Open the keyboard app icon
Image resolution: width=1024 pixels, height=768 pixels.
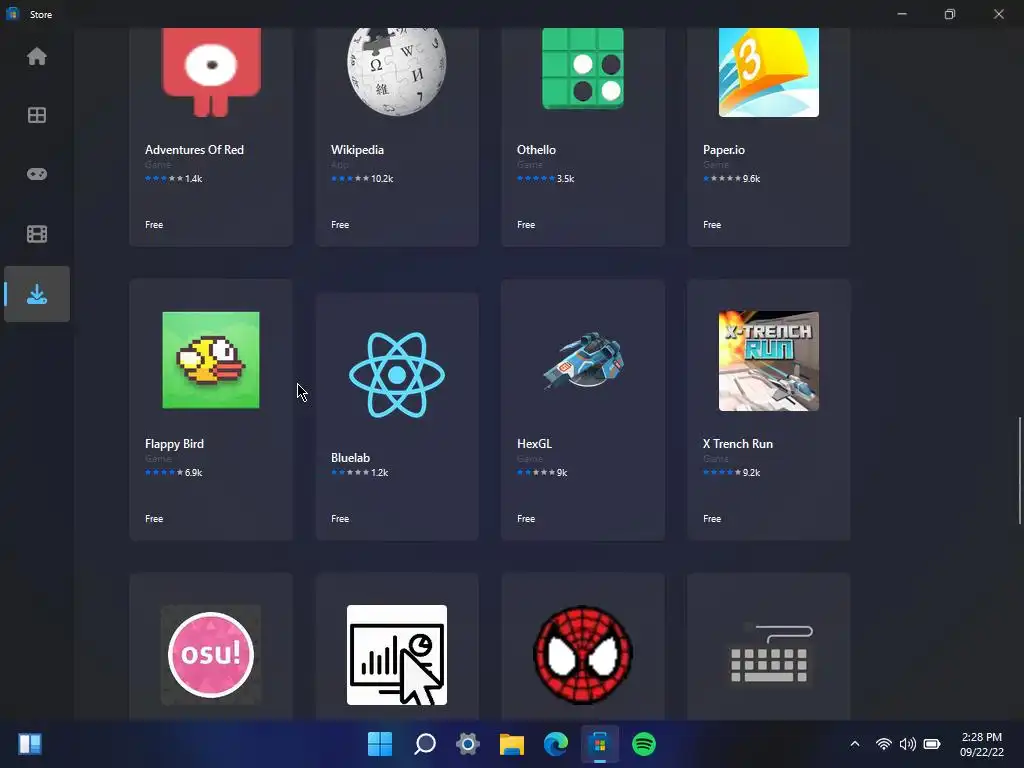769,654
